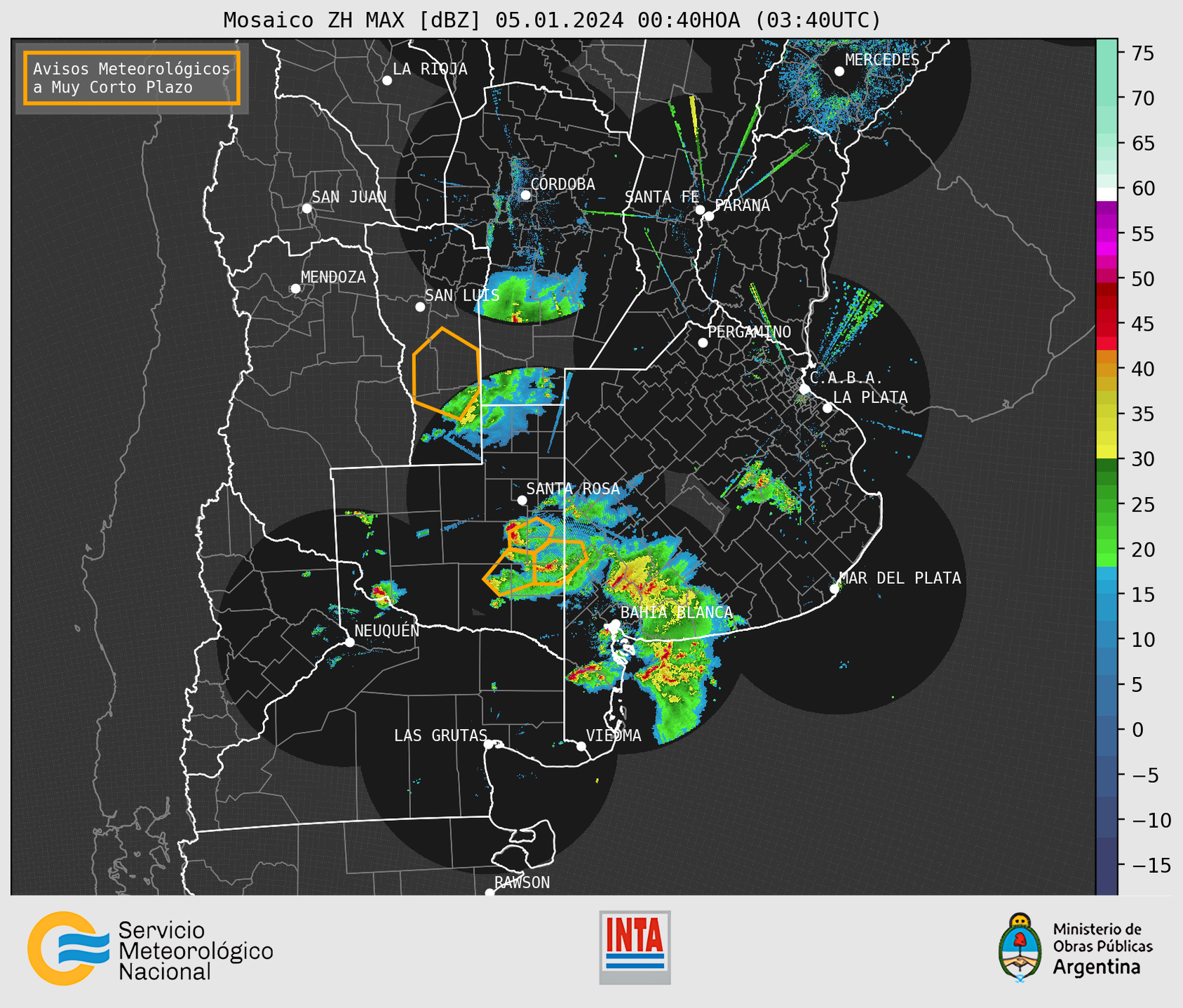Click the map title showing 05.01.2024 00:40HOA
Viewport: 1183px width, 1008px height.
(x=552, y=20)
